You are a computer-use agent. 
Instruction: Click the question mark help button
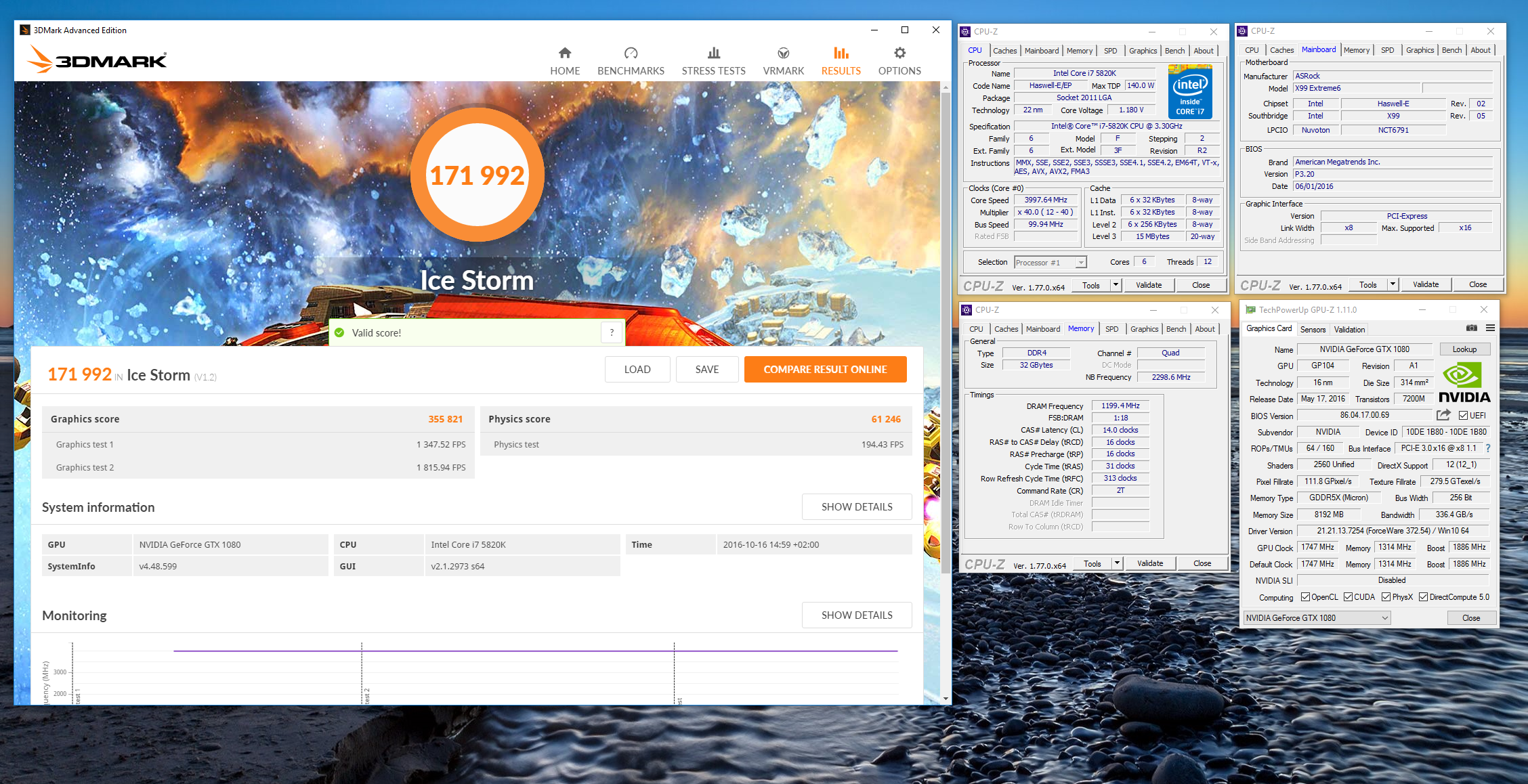coord(612,332)
